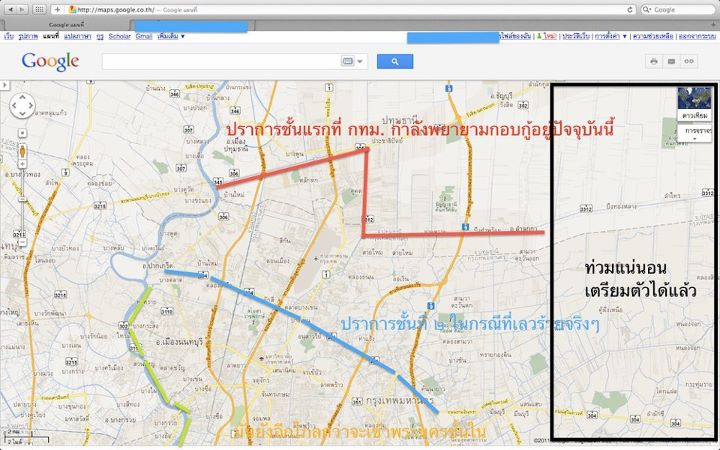This screenshot has height=450, width=720.
Task: Click the browser back button
Action: coord(8,9)
